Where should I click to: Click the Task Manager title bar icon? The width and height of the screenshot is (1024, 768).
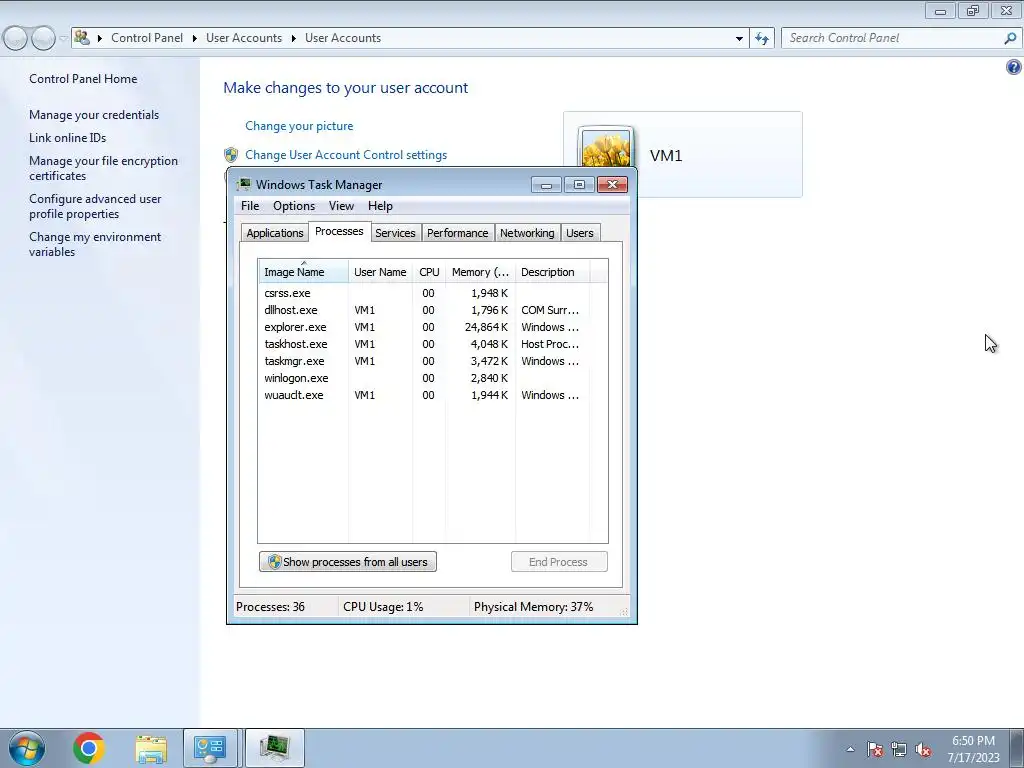coord(244,184)
